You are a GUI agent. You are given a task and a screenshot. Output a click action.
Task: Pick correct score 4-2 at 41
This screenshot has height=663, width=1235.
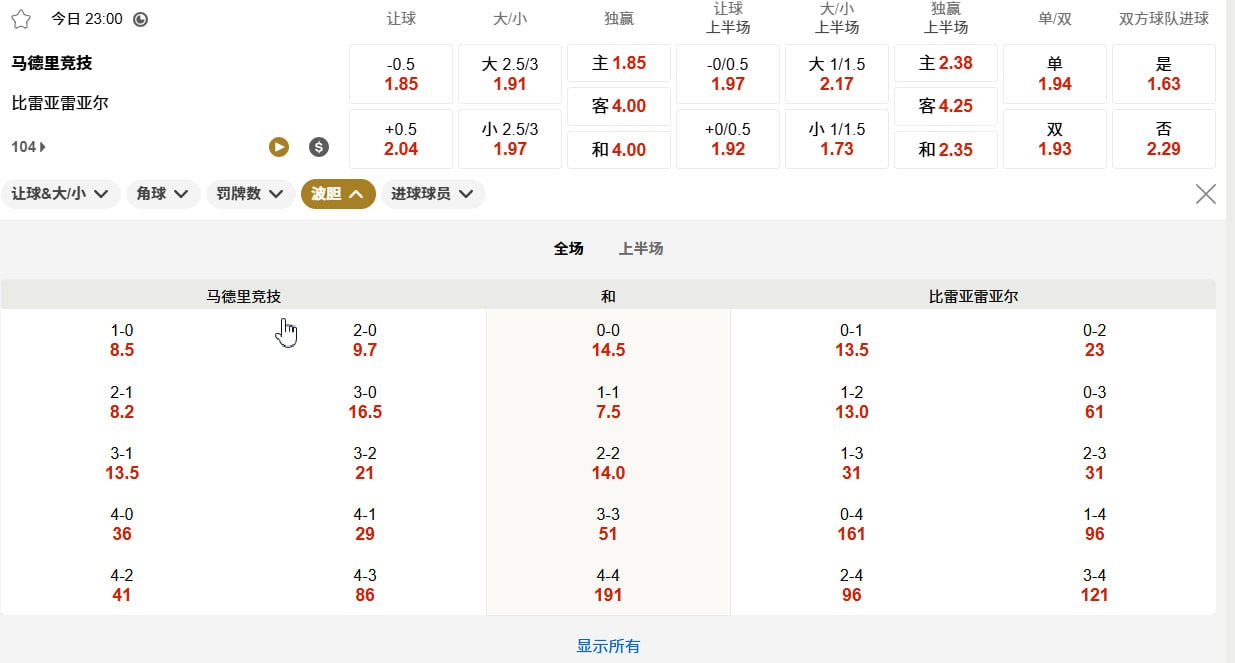tap(122, 585)
